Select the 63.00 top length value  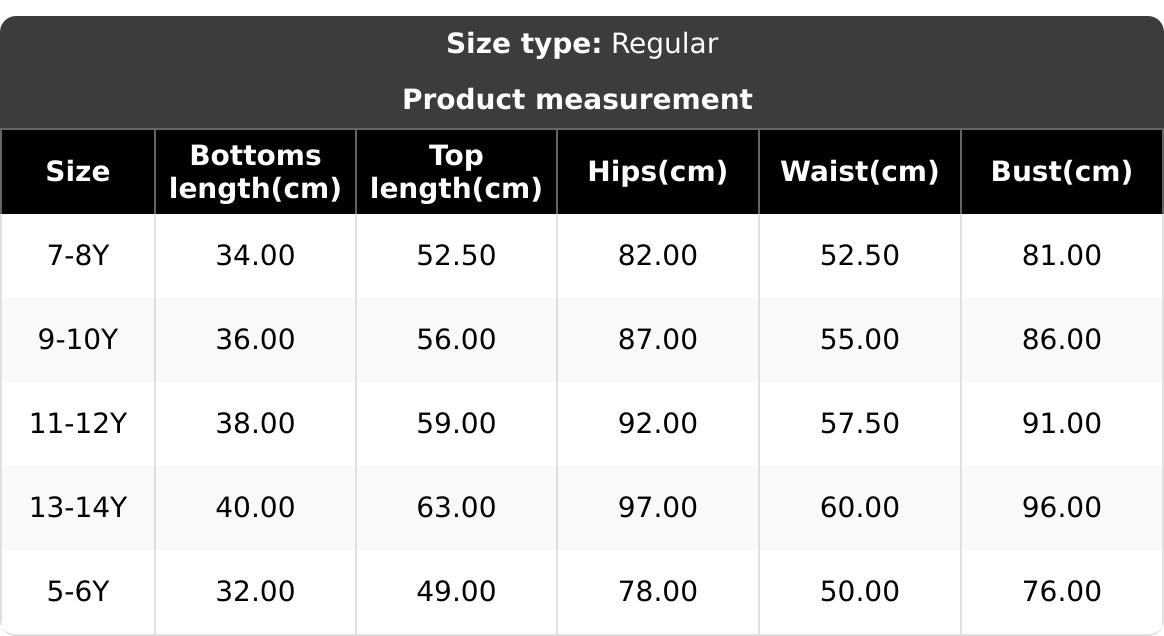pos(456,508)
